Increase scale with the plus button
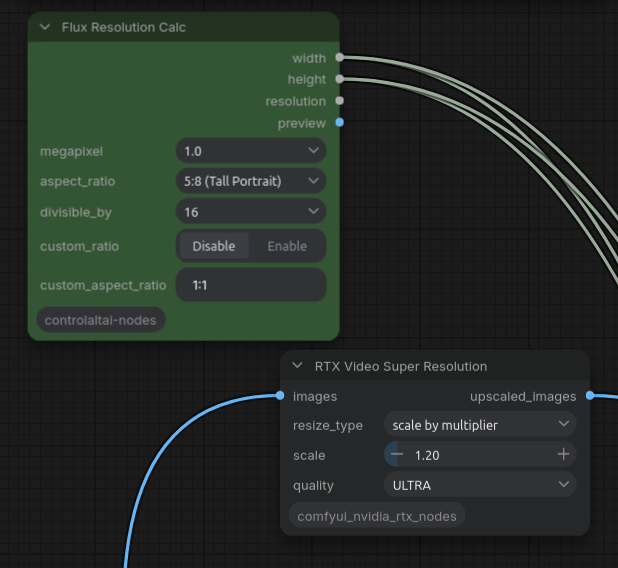618x568 pixels. pos(564,454)
